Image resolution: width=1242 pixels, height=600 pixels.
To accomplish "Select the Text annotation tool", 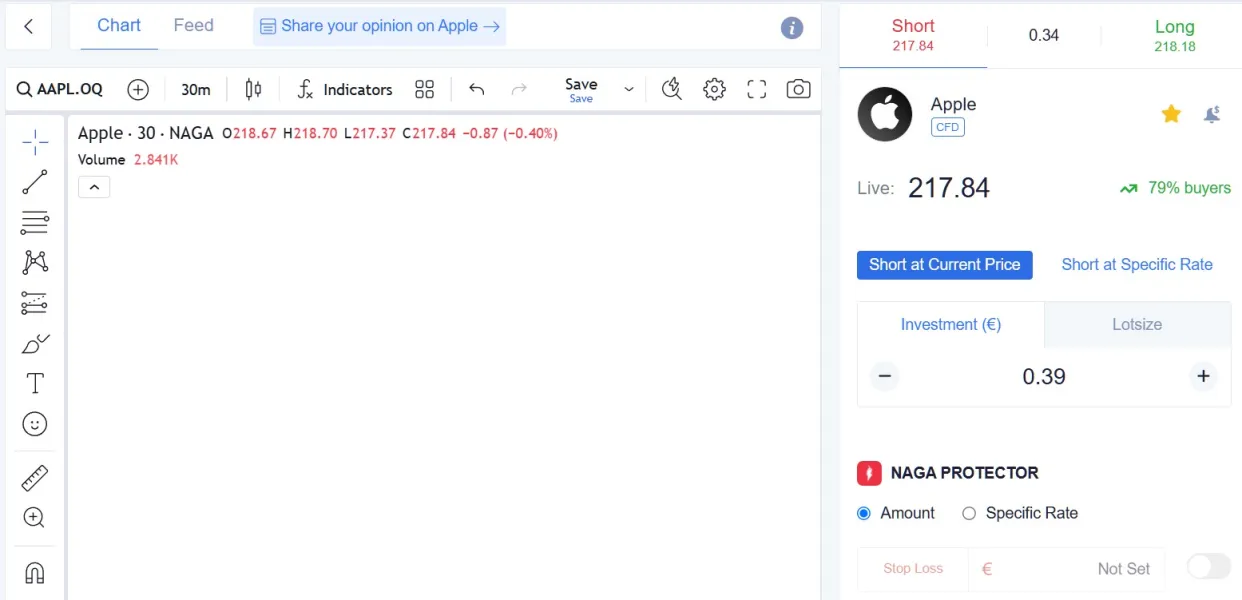I will coord(35,383).
